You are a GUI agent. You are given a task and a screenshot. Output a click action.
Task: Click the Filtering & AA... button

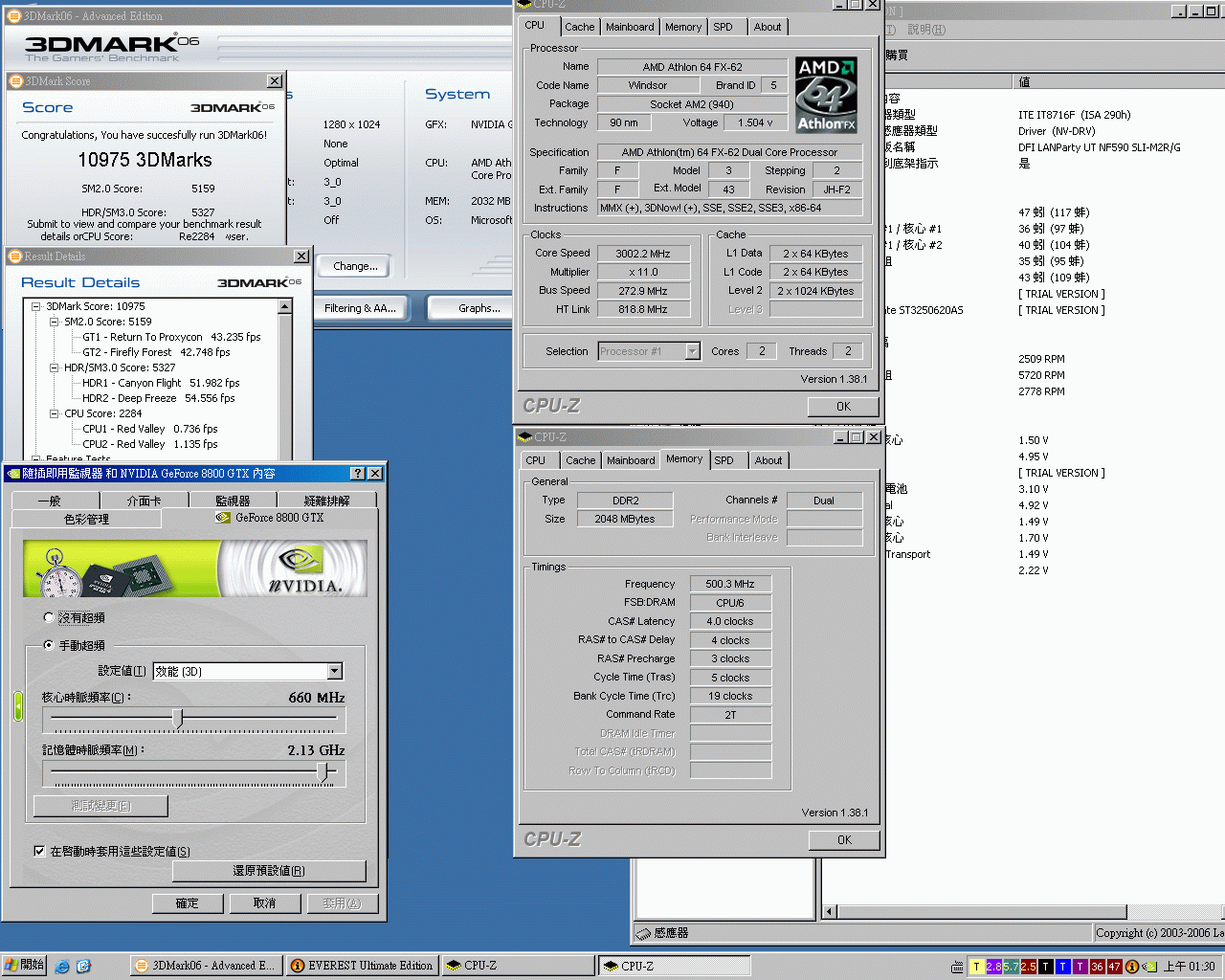coord(359,308)
